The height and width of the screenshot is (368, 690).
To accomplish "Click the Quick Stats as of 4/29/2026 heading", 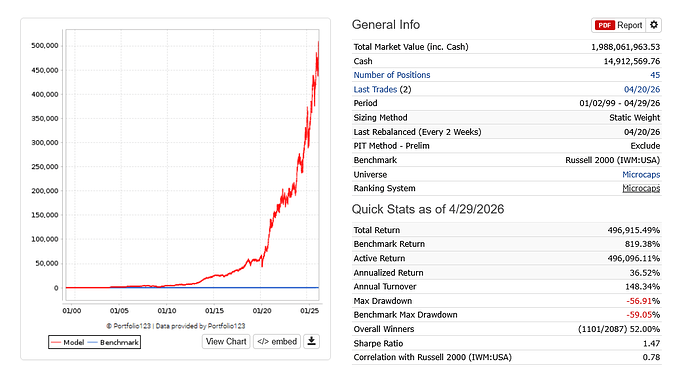I will coord(428,209).
